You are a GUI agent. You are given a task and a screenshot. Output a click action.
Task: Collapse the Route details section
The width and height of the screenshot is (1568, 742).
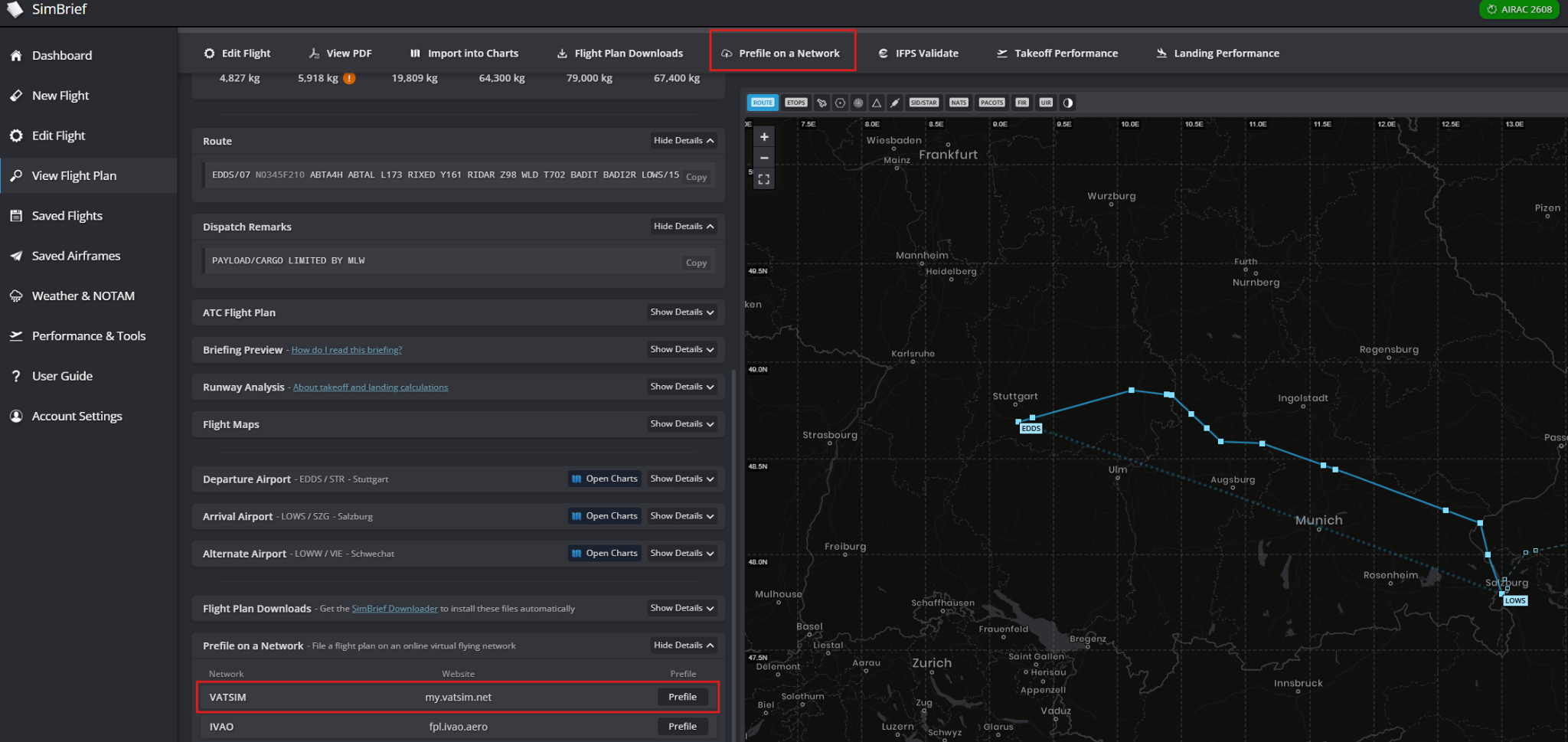pyautogui.click(x=684, y=141)
